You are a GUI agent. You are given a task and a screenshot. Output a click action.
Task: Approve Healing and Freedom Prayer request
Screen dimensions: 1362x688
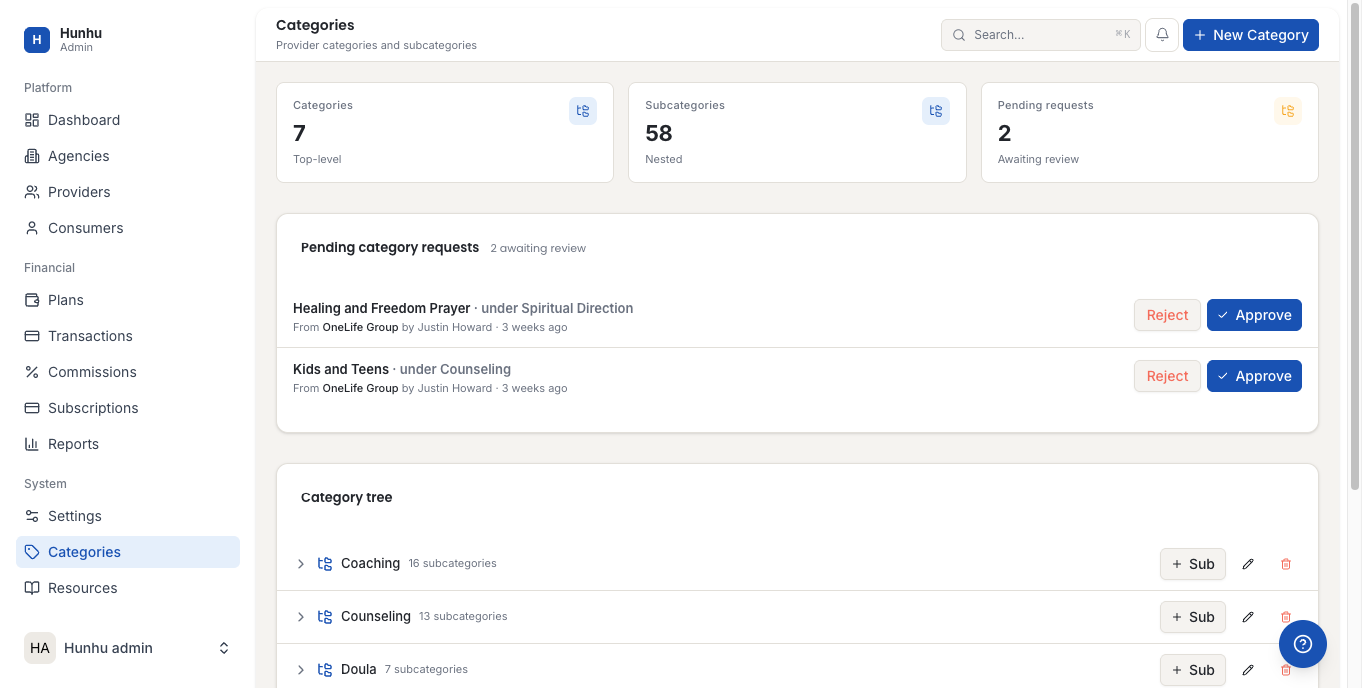[x=1254, y=315]
